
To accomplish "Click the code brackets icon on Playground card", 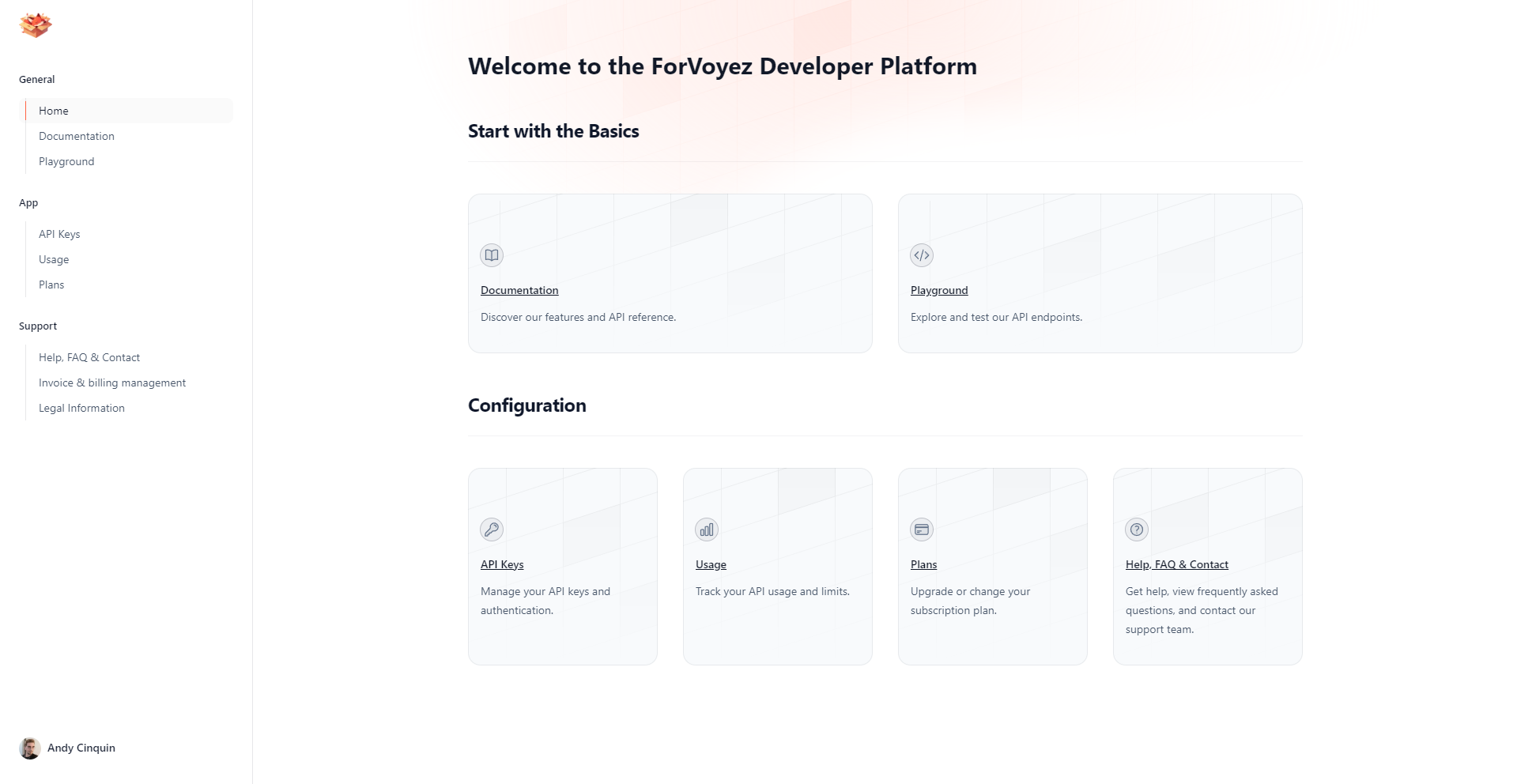I will pyautogui.click(x=922, y=255).
